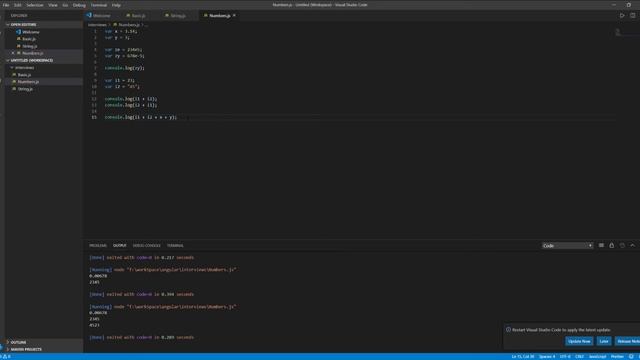
Task: Click the Later button in notification
Action: [604, 341]
